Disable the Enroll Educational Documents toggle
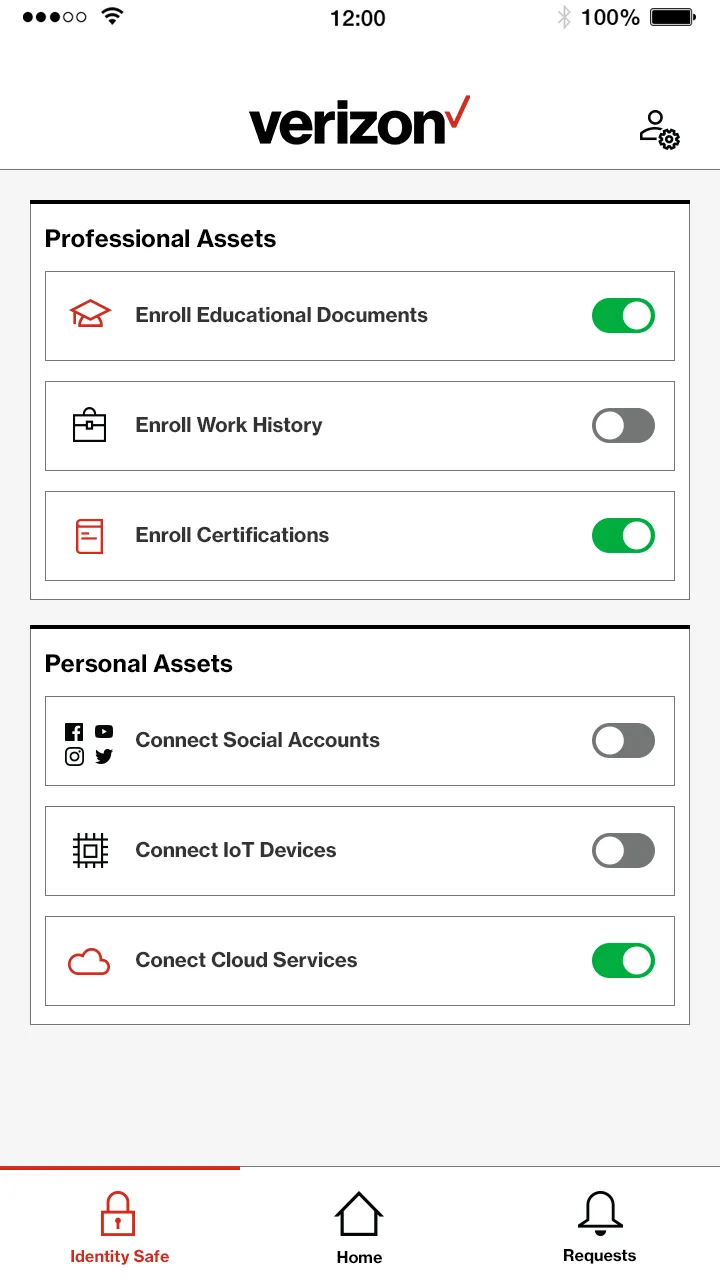720x1280 pixels. [623, 316]
